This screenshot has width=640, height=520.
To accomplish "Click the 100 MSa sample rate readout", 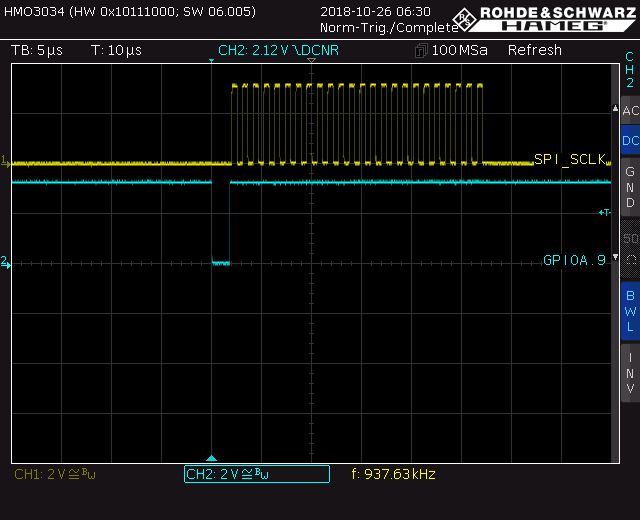I will click(460, 50).
